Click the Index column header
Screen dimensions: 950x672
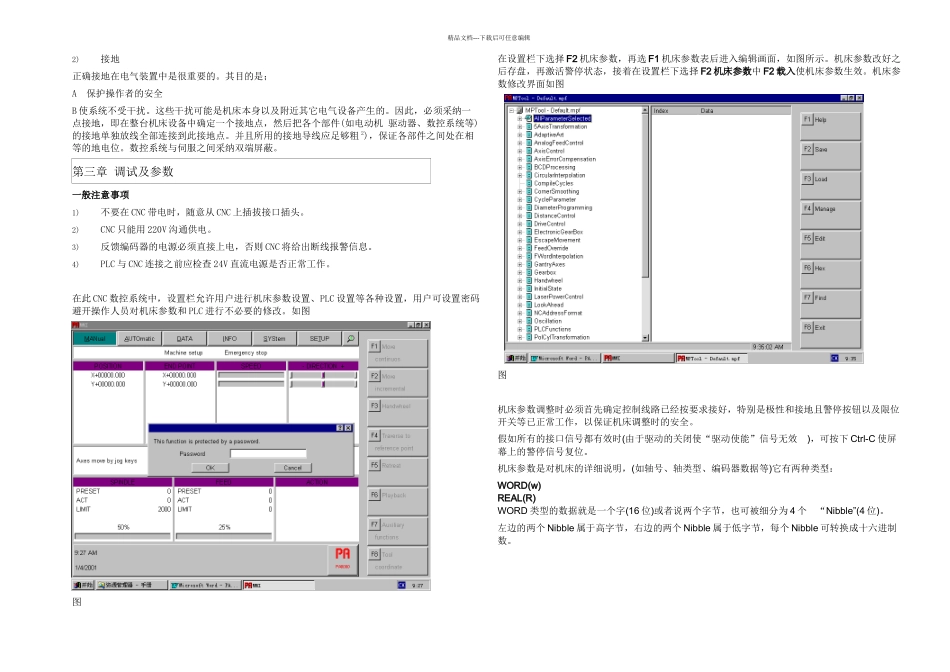coord(676,111)
